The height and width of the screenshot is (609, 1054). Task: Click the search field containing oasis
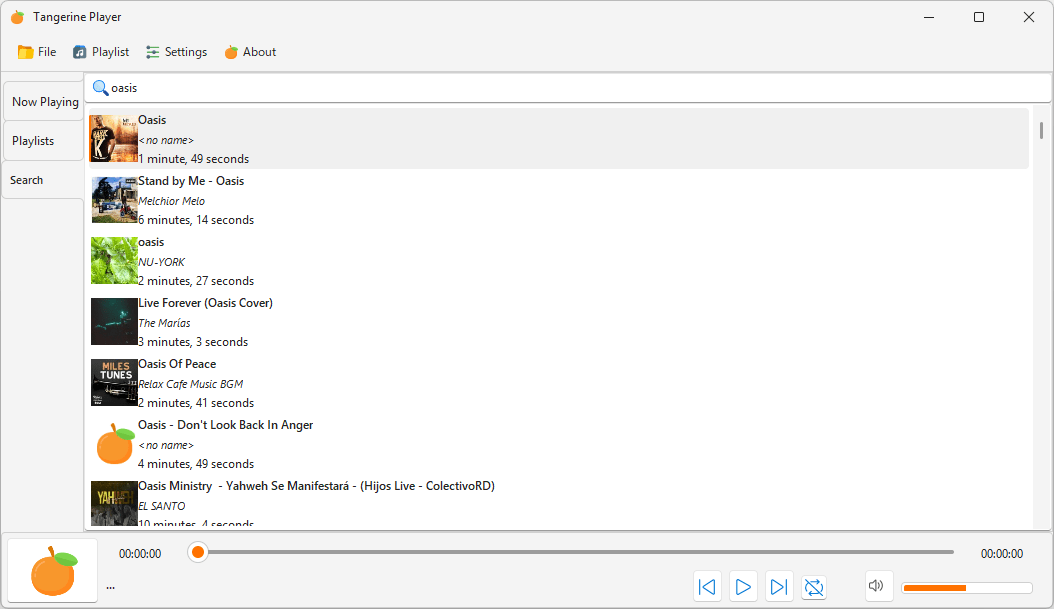click(568, 88)
